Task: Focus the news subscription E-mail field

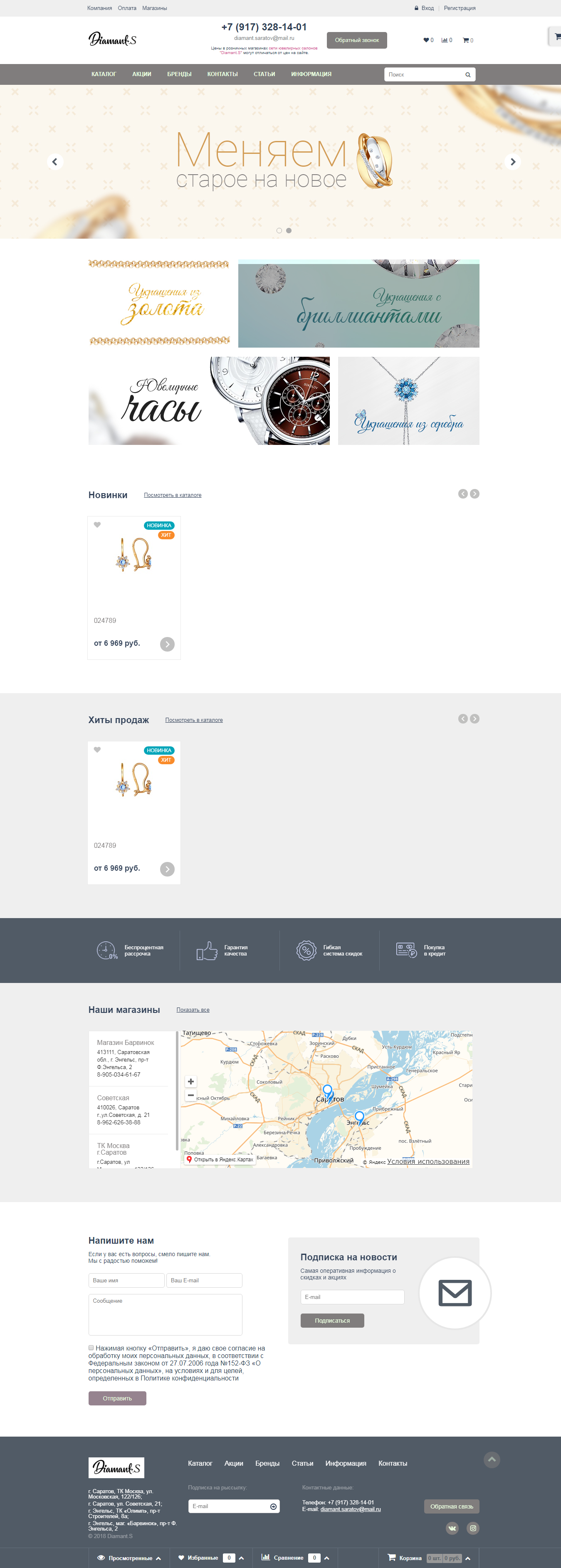Action: [x=352, y=1297]
